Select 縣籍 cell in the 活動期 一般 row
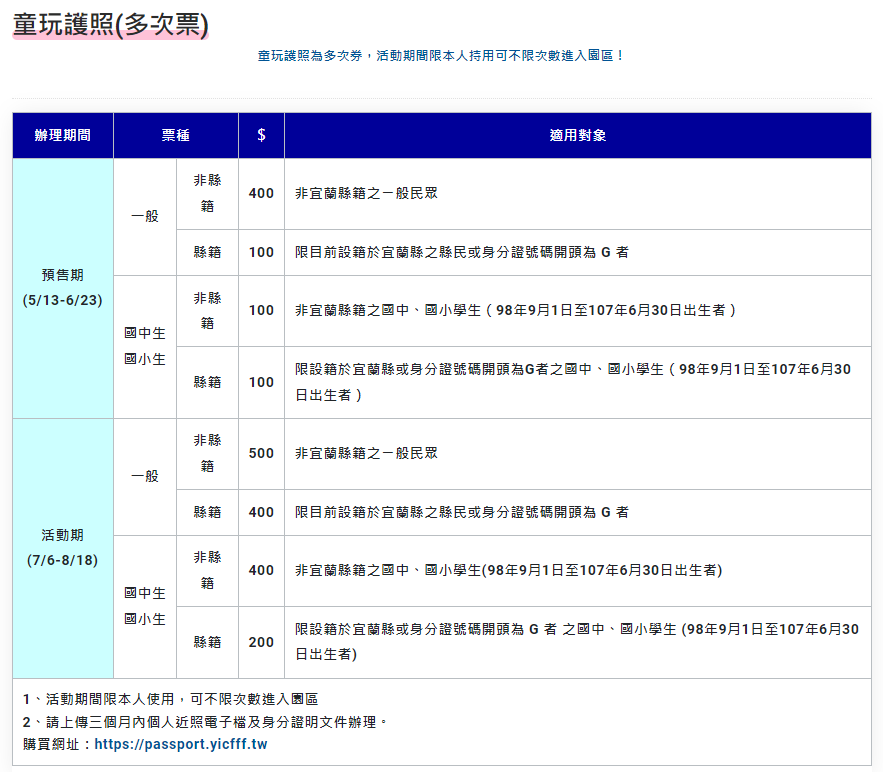The image size is (883, 772). click(207, 512)
